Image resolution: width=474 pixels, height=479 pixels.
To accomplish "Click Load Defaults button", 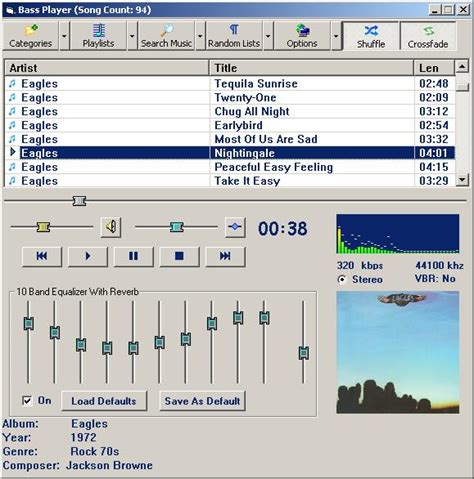I will click(x=104, y=401).
